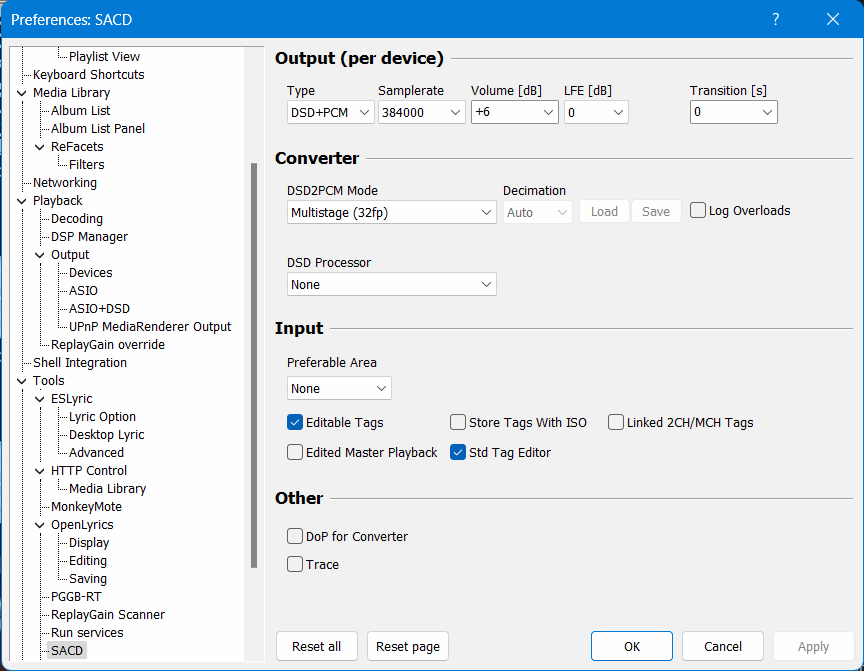Turn on the Trace checkbox

[x=295, y=564]
